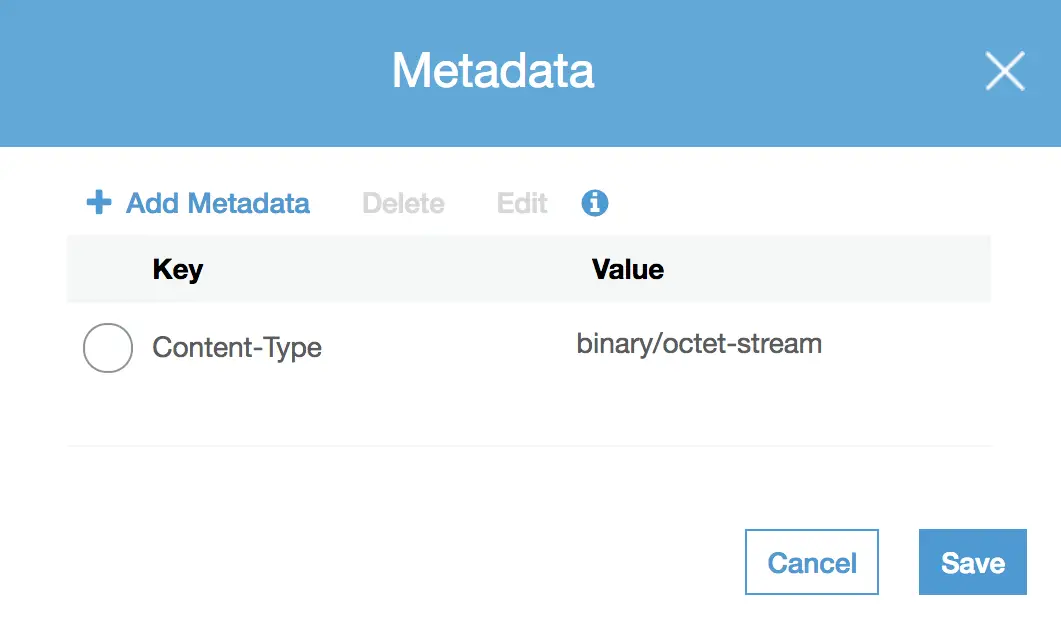Viewport: 1061px width, 628px height.
Task: Click the Key column header
Action: [x=177, y=269]
